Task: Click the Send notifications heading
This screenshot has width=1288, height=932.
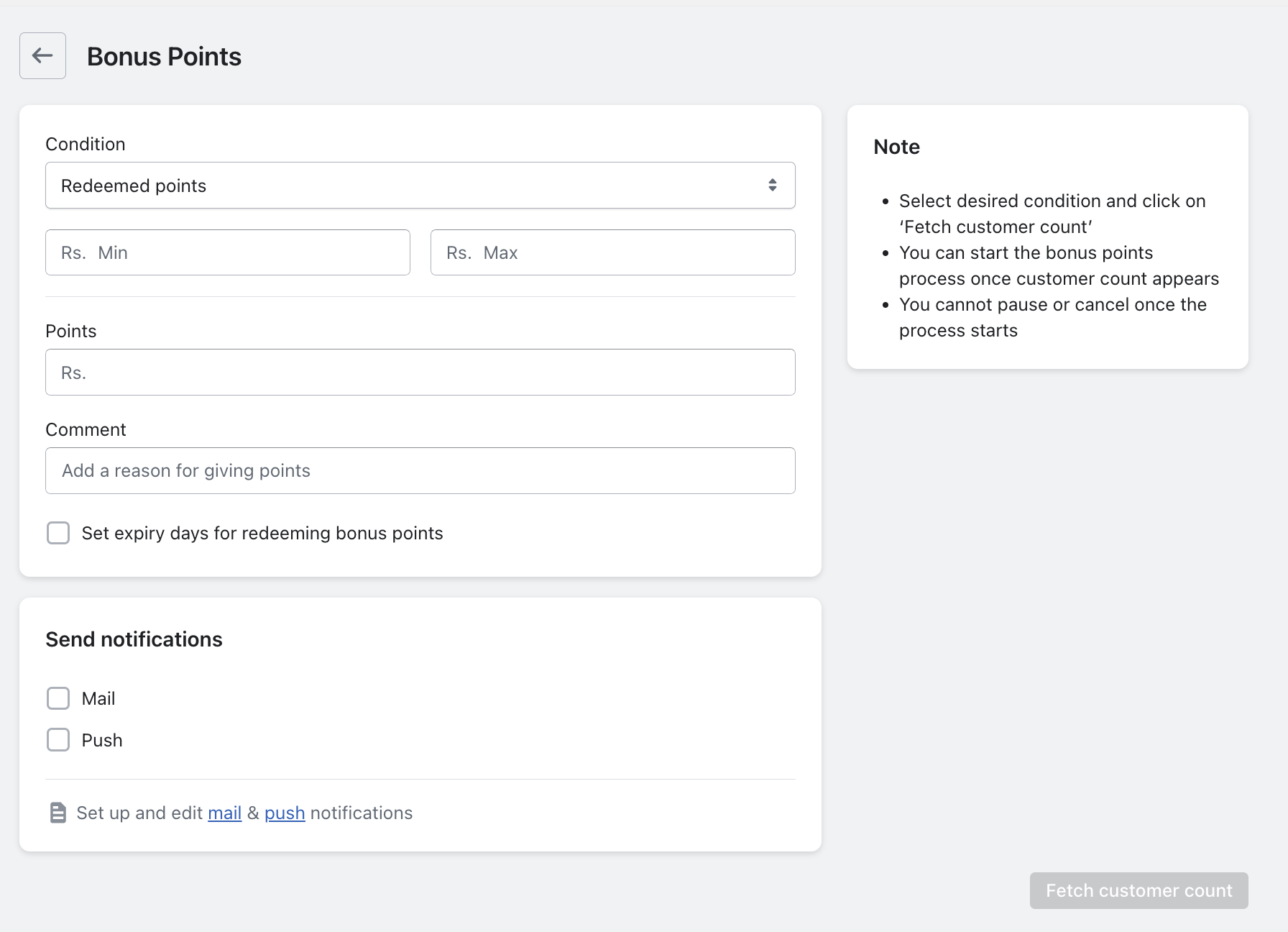Action: (x=134, y=639)
